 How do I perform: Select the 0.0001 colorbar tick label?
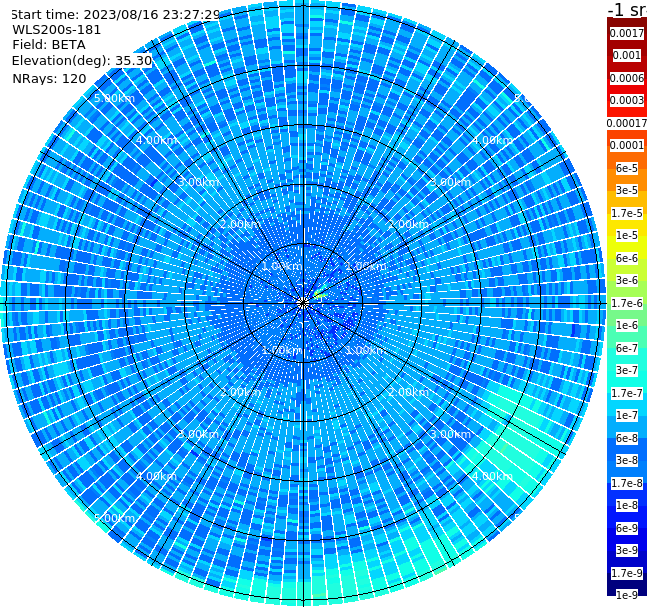point(627,145)
